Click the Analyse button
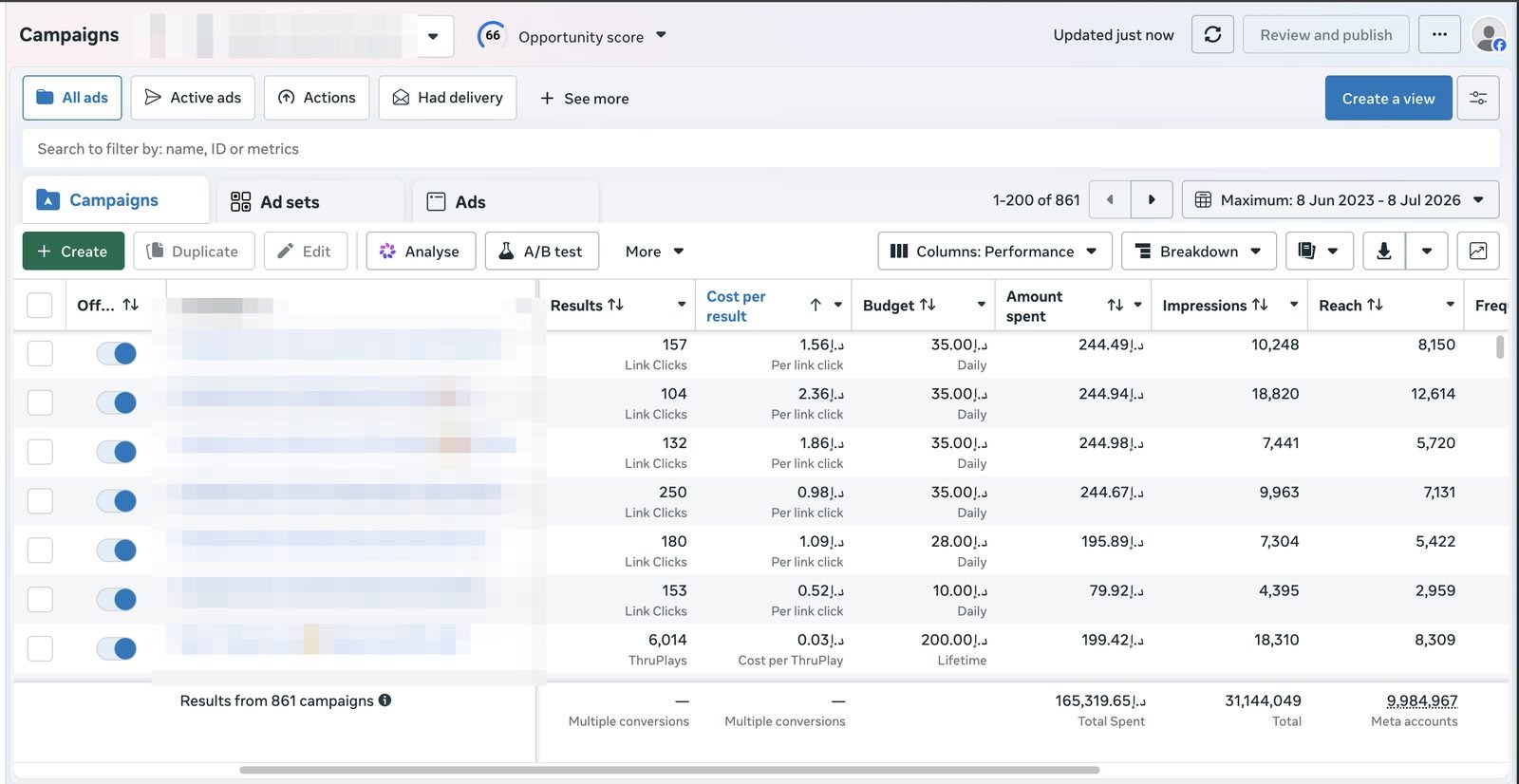 [x=421, y=251]
